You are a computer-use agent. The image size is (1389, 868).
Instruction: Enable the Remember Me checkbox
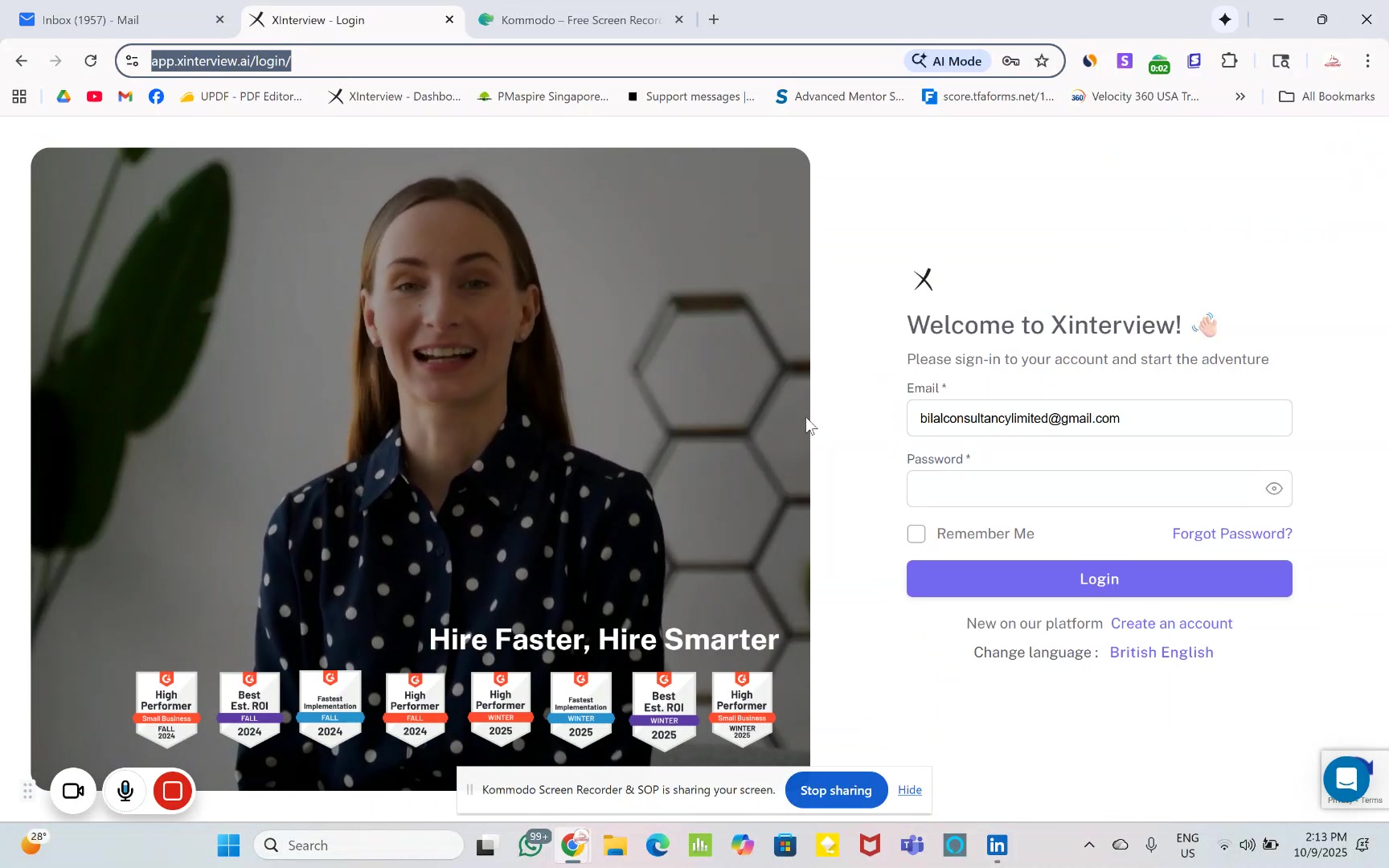[916, 534]
